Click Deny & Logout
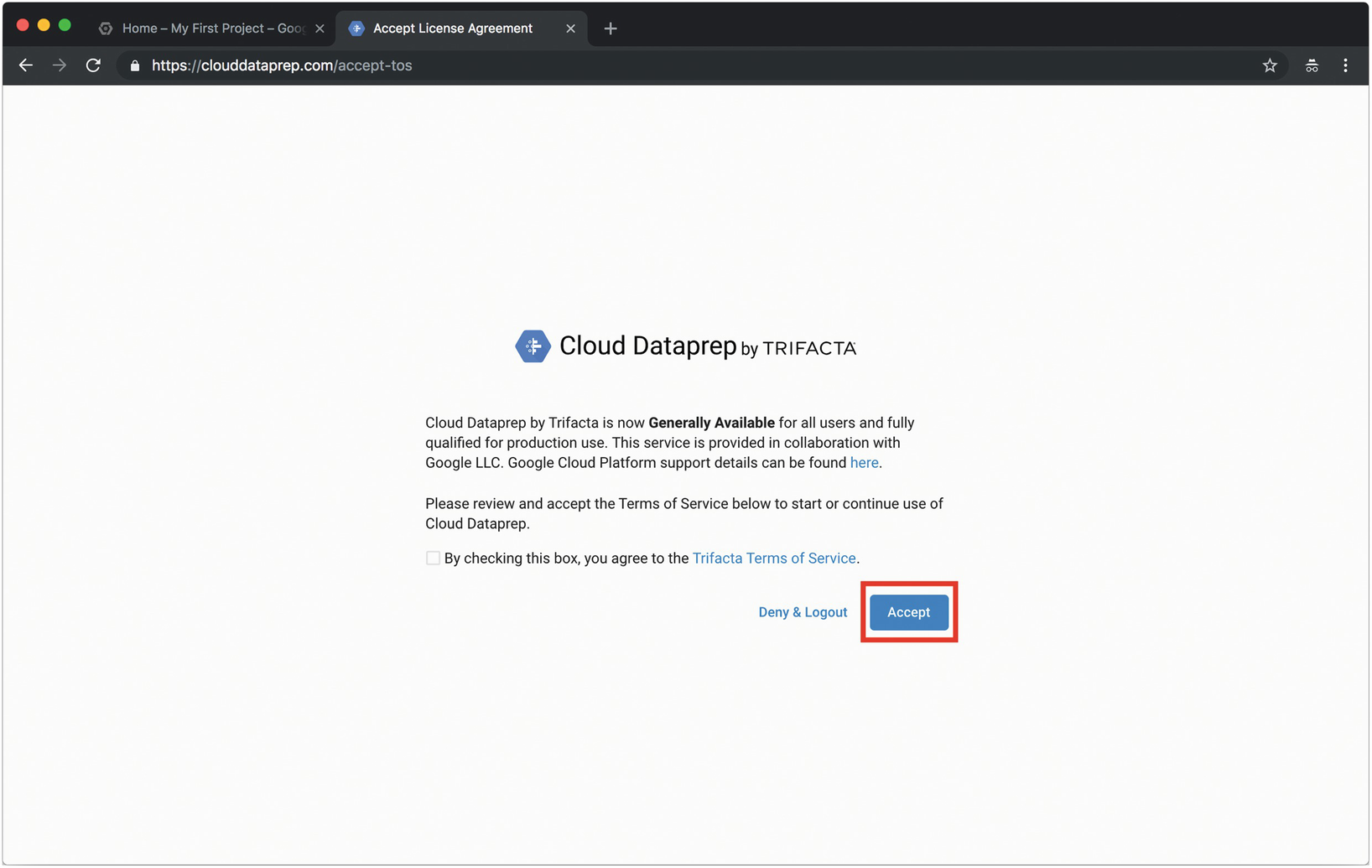The width and height of the screenshot is (1372, 868). point(803,612)
